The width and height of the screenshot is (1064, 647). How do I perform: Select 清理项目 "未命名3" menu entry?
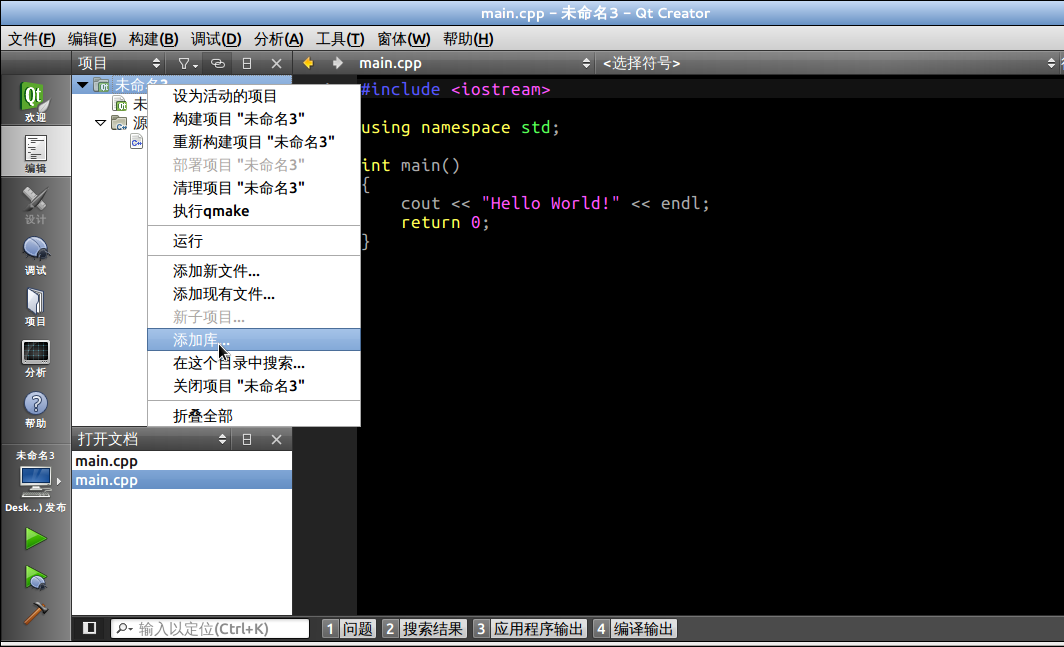click(x=254, y=188)
